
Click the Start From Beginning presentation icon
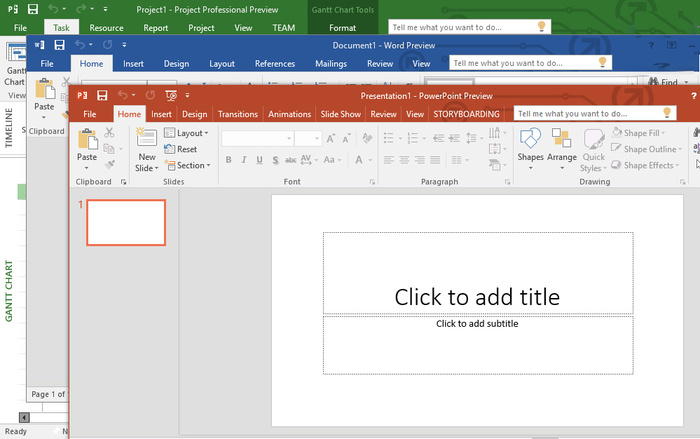[x=171, y=95]
